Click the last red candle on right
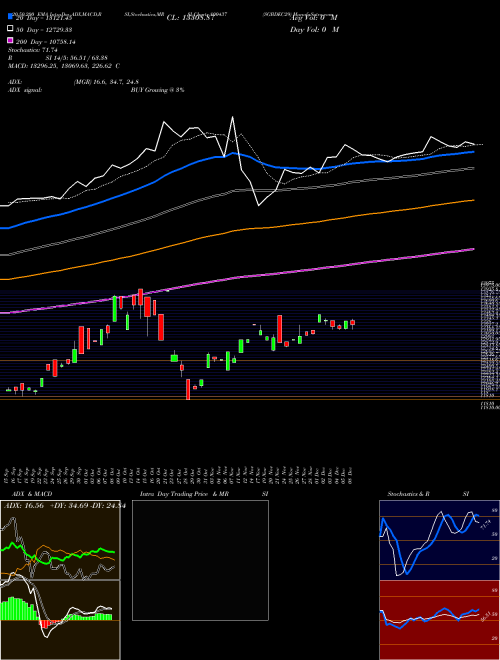Screen dimensions: 500x660 (353, 323)
